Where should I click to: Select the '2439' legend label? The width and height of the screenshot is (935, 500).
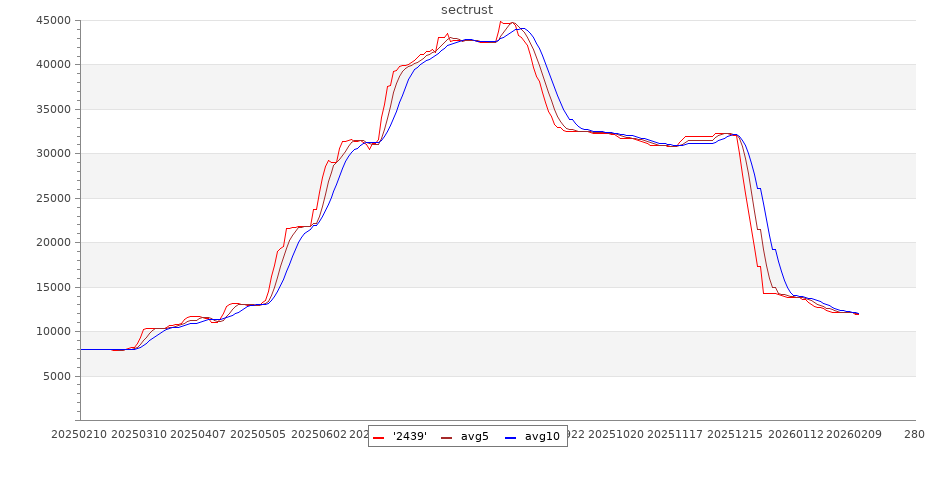coord(410,436)
